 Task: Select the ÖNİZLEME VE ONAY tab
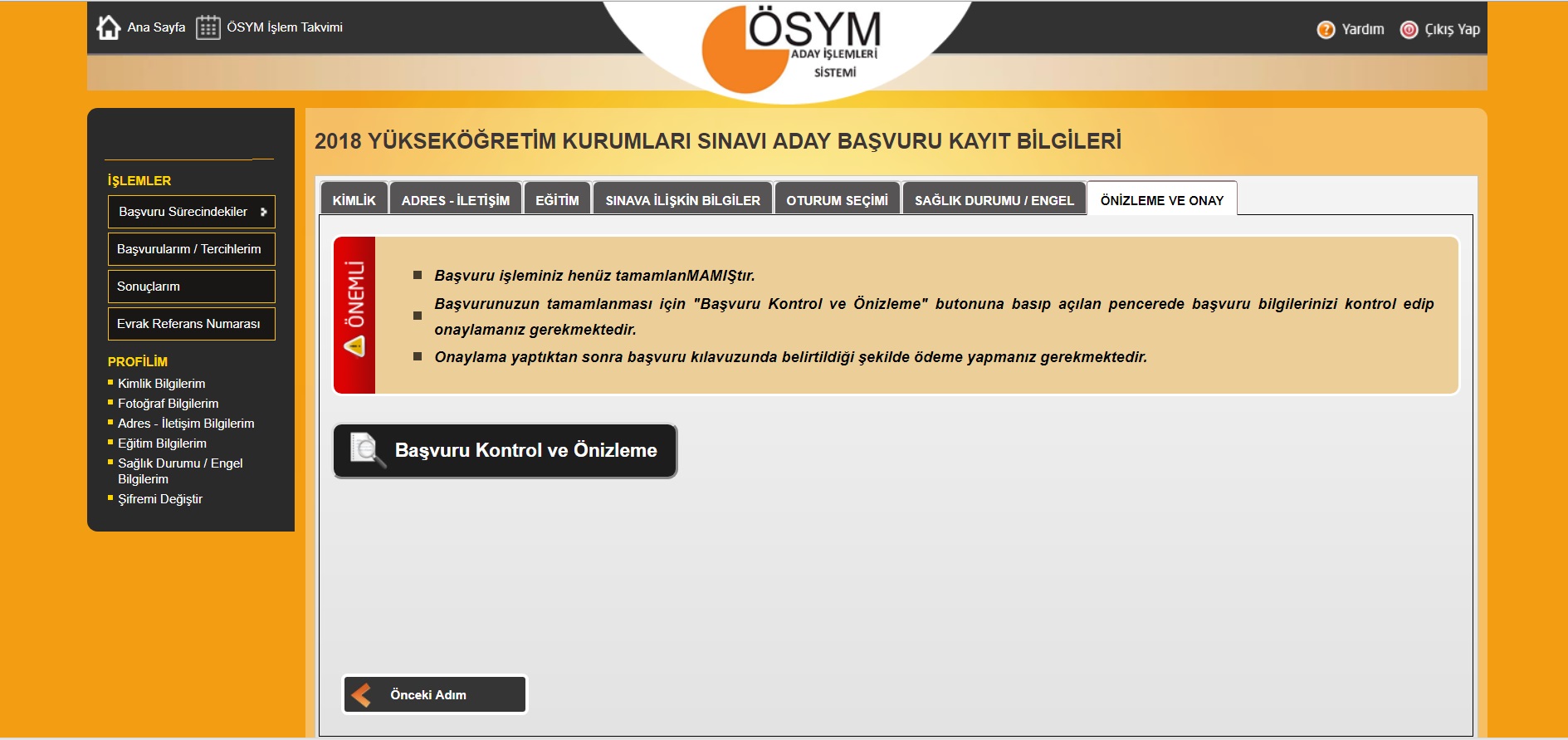[1162, 198]
